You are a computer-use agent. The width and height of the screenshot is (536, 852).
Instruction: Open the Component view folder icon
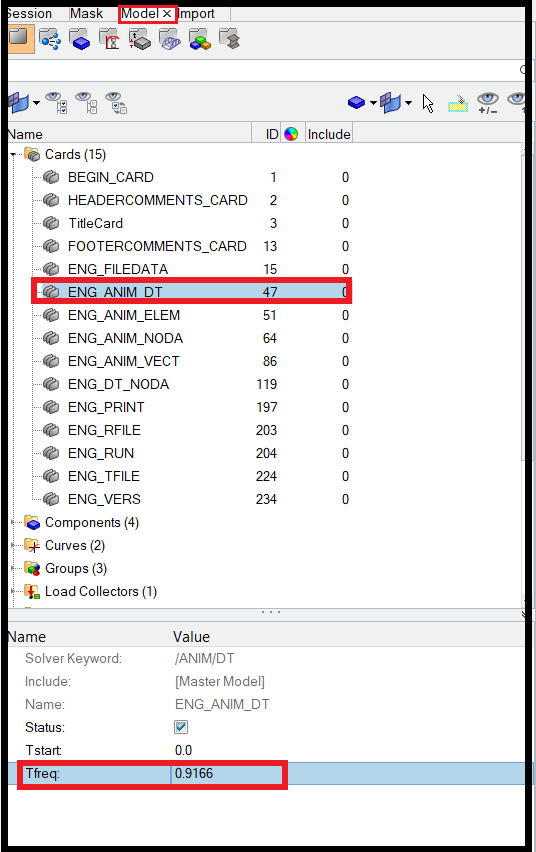pyautogui.click(x=80, y=40)
